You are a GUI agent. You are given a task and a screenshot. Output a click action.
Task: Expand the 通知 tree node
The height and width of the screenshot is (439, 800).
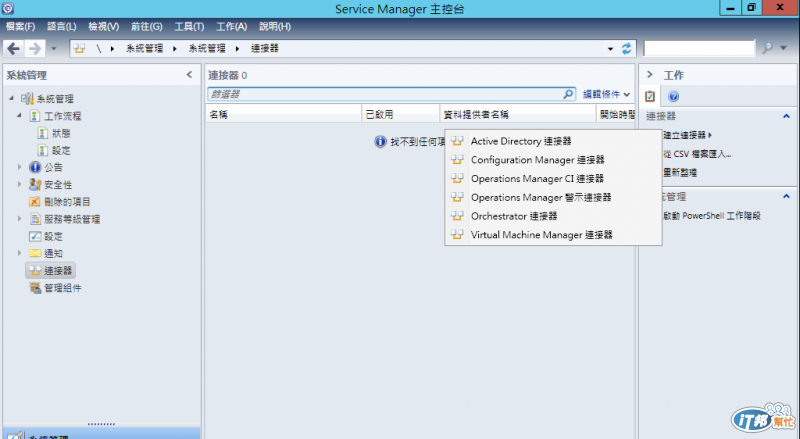(x=19, y=253)
